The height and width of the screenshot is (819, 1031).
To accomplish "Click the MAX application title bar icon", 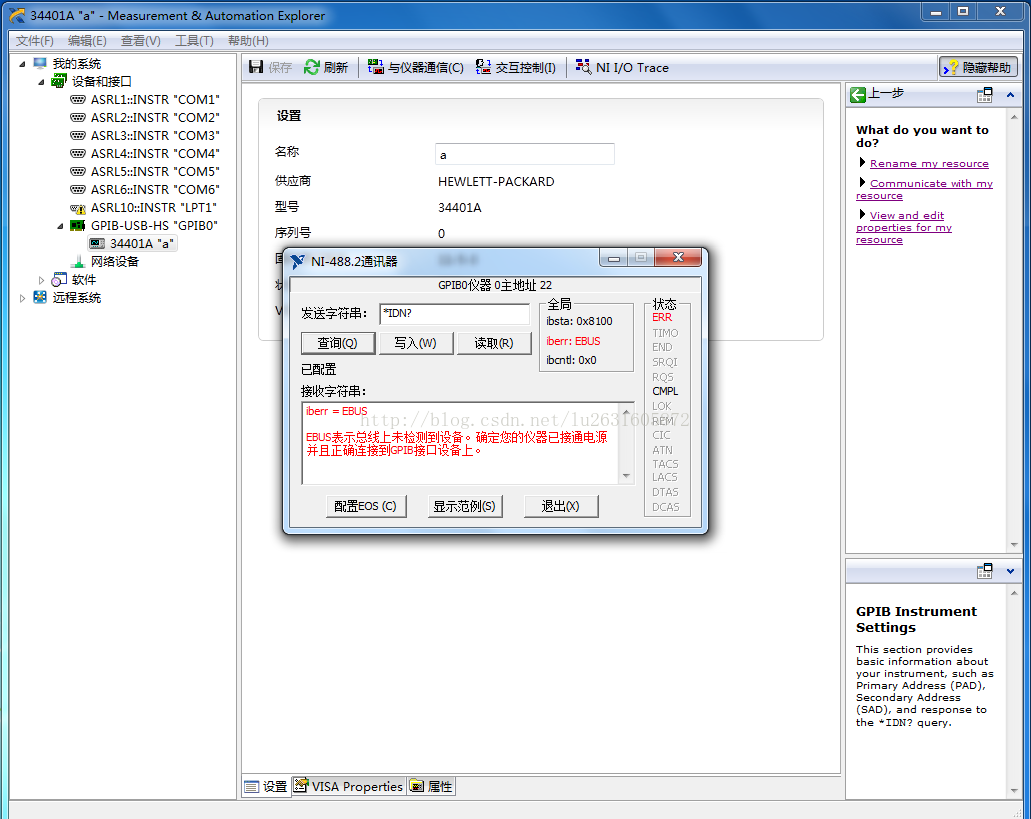I will pyautogui.click(x=17, y=15).
